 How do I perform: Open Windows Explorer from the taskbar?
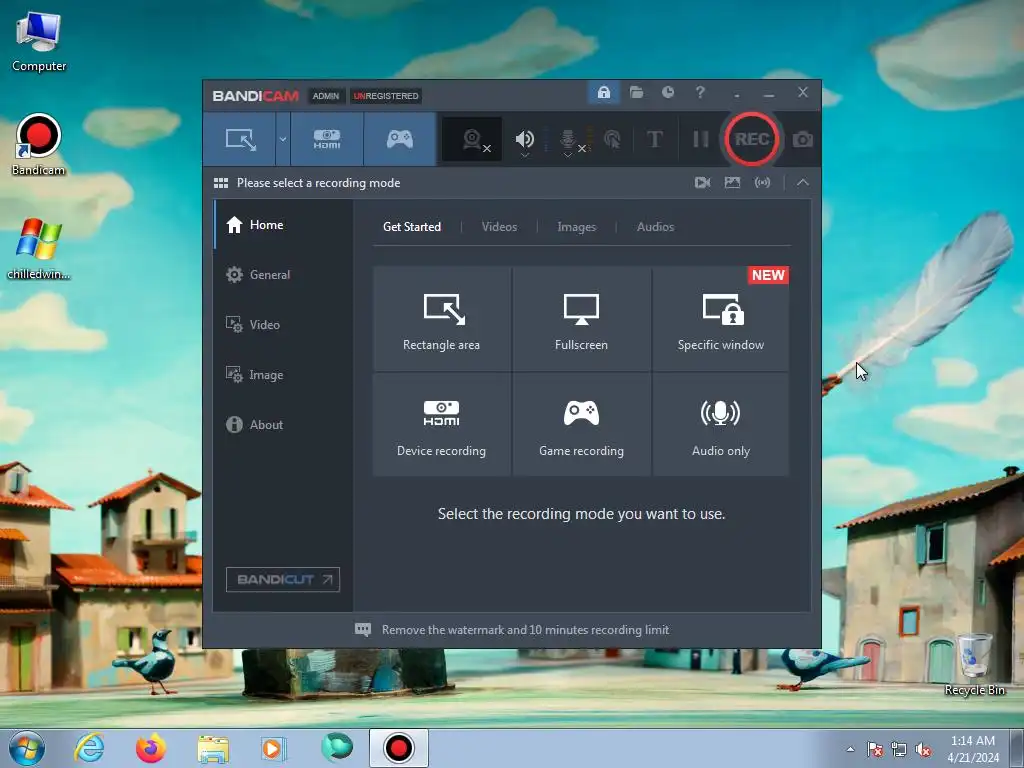pyautogui.click(x=213, y=749)
